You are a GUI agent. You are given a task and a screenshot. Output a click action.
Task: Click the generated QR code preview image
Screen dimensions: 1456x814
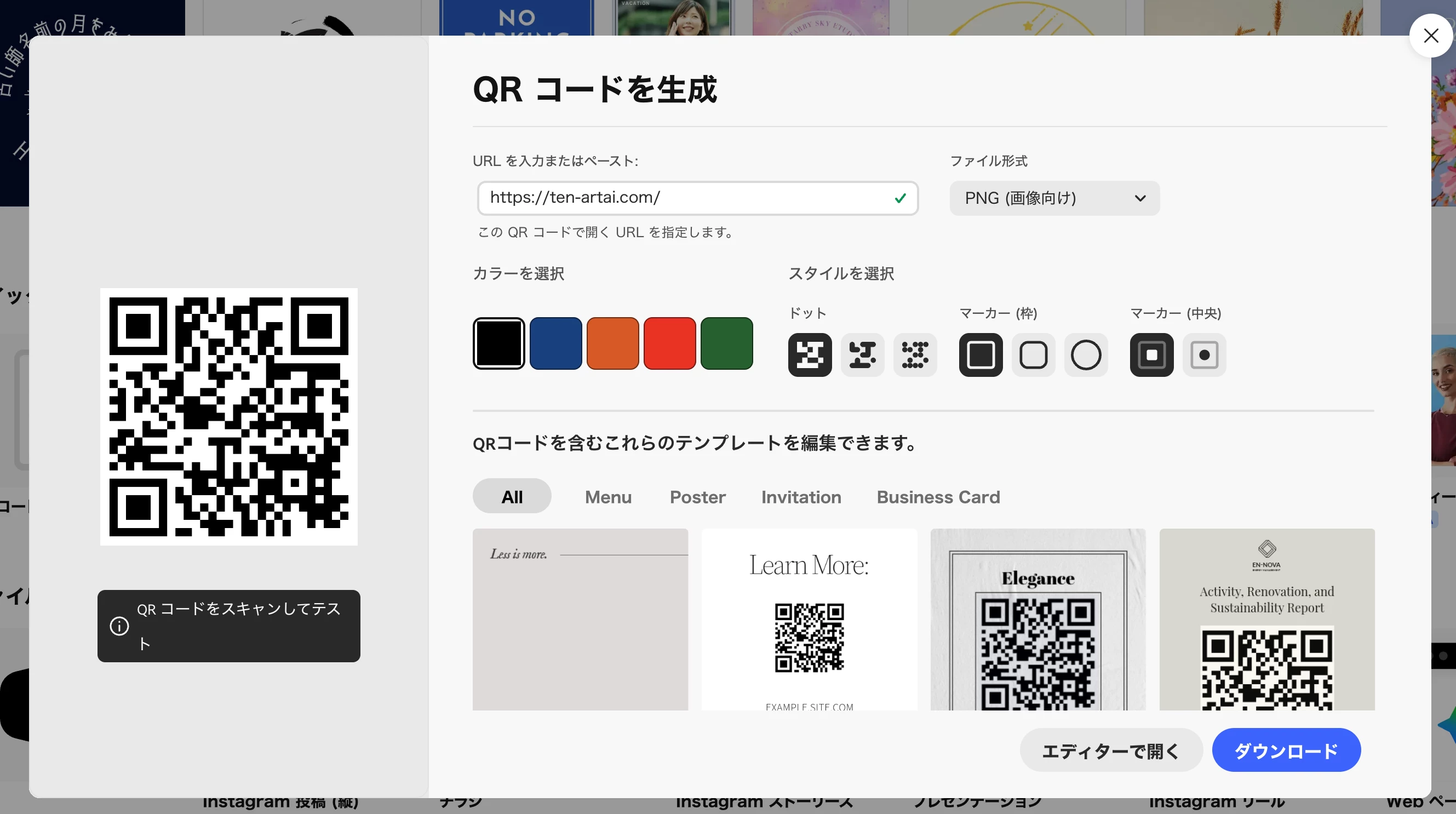click(x=229, y=417)
